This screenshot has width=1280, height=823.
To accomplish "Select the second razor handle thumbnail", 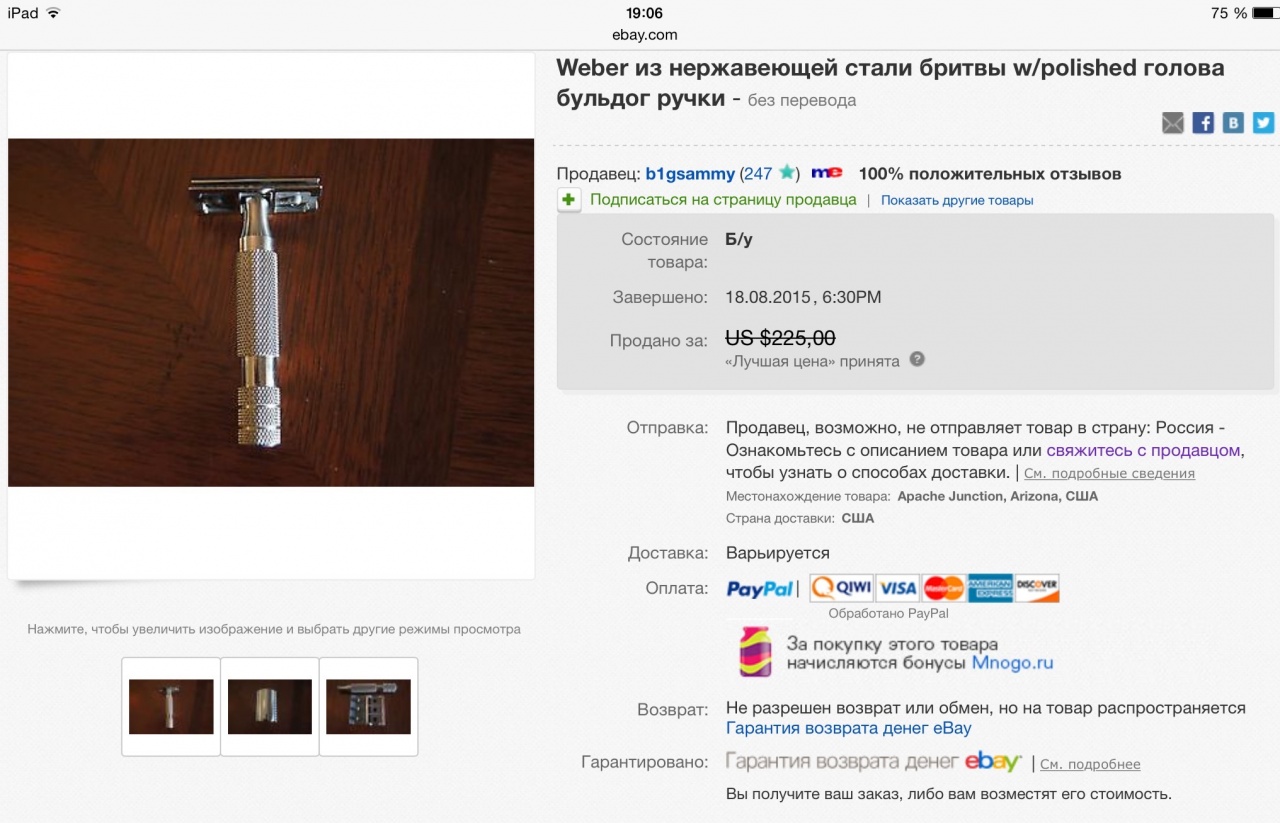I will [x=270, y=707].
